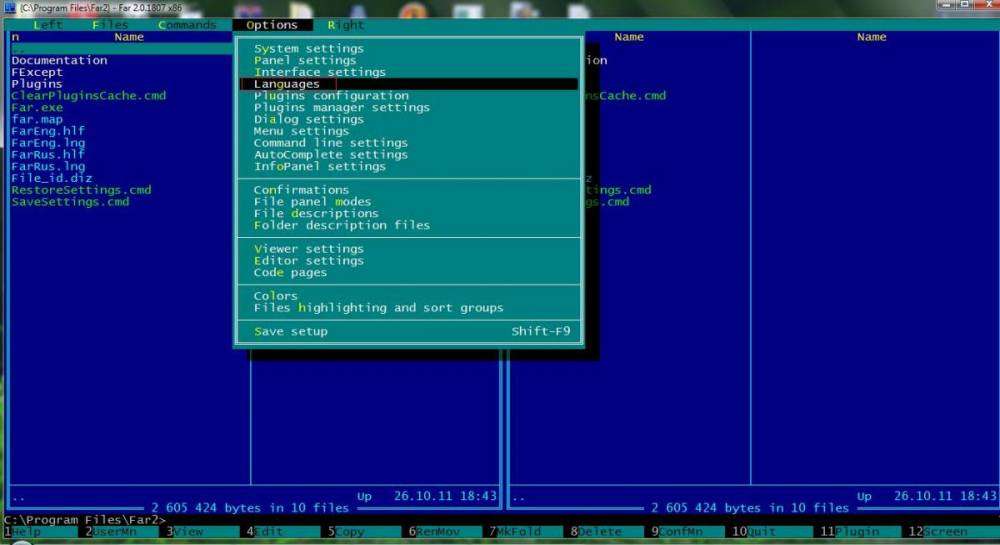
Task: Select Editor settings in the Options menu
Action: coord(308,261)
